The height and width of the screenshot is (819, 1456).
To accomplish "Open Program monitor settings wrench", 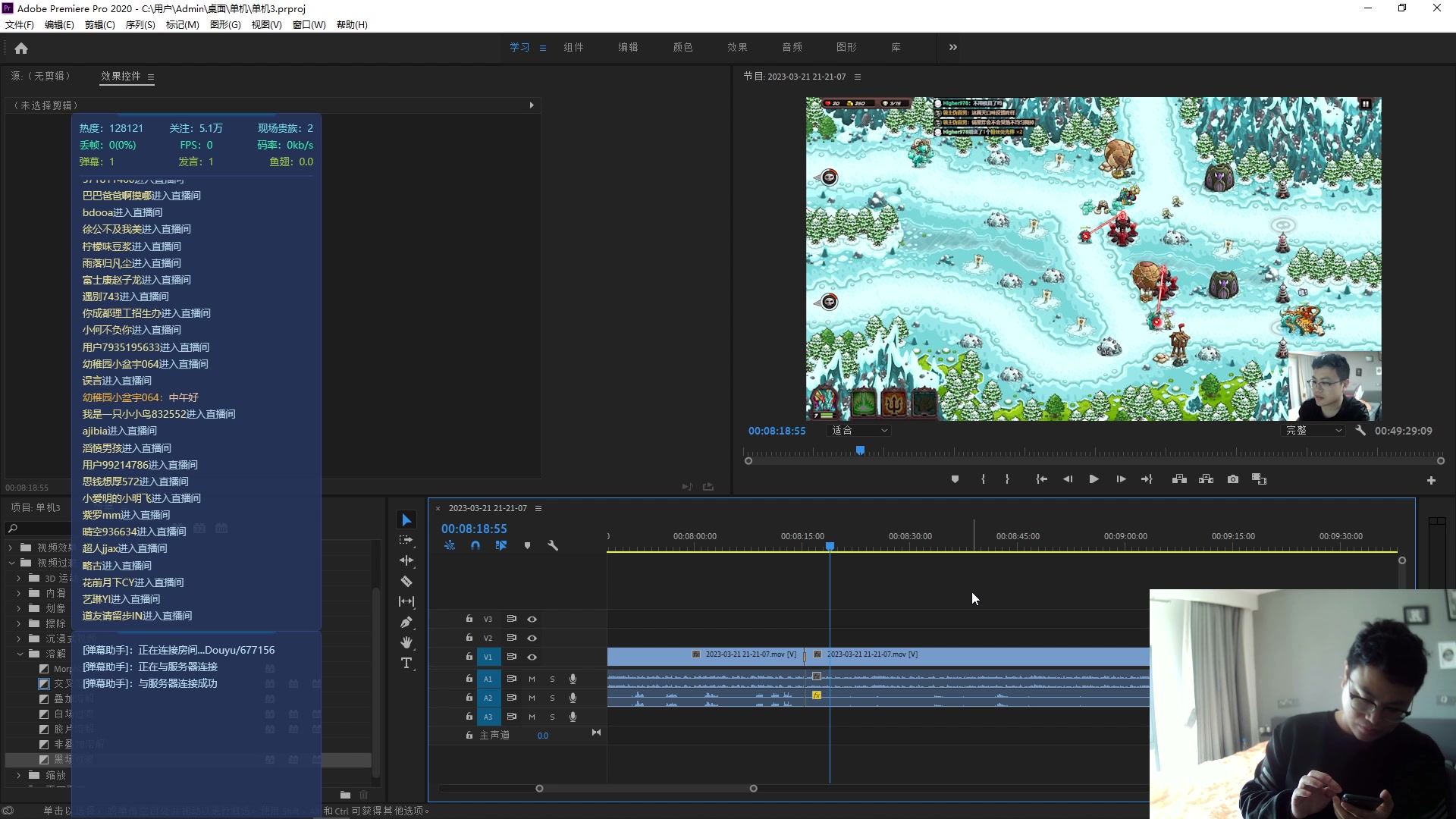I will click(1360, 430).
